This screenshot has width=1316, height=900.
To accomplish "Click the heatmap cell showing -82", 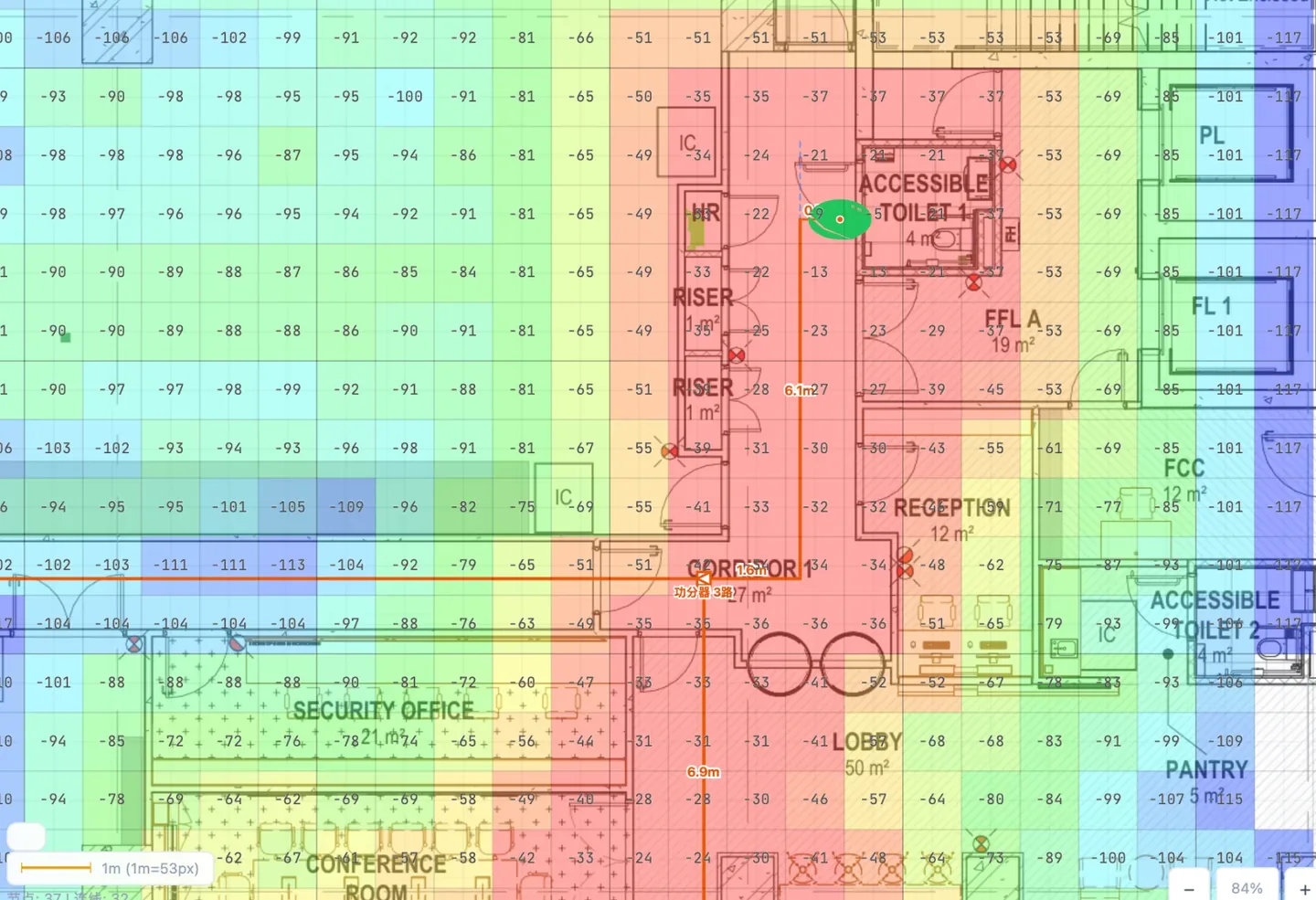I will pos(463,507).
